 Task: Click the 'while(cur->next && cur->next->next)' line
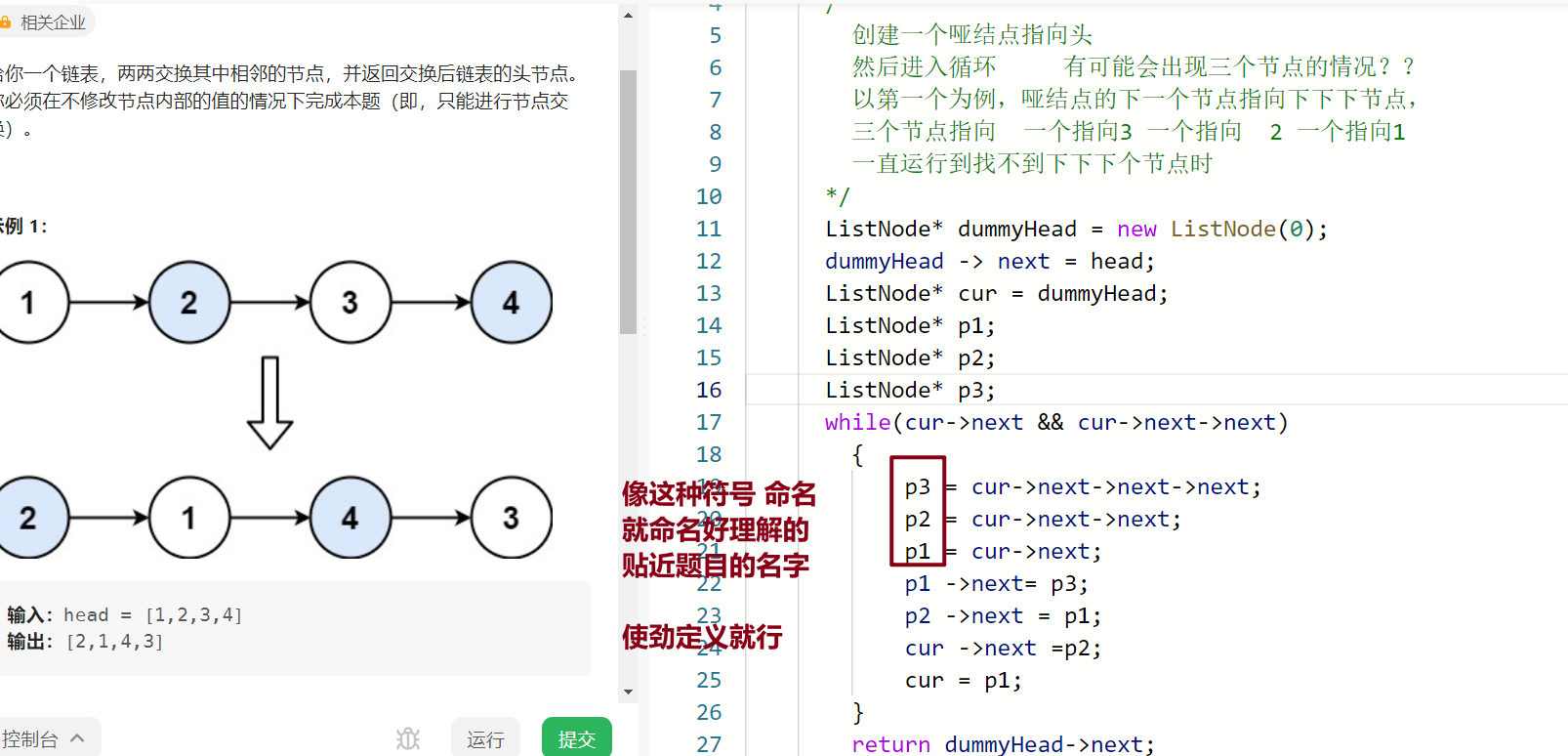coord(1056,422)
